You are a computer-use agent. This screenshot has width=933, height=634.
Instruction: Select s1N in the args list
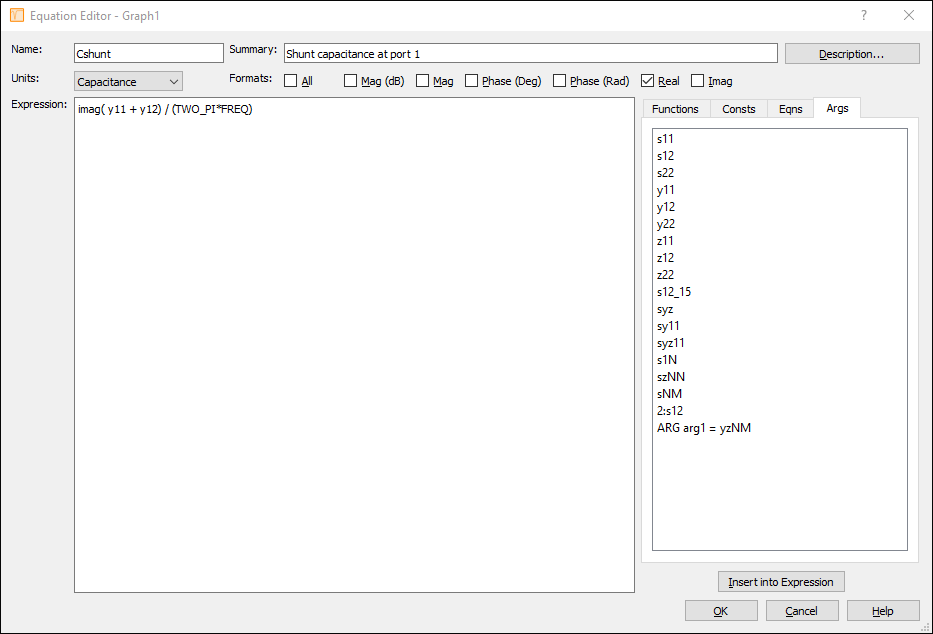click(667, 360)
